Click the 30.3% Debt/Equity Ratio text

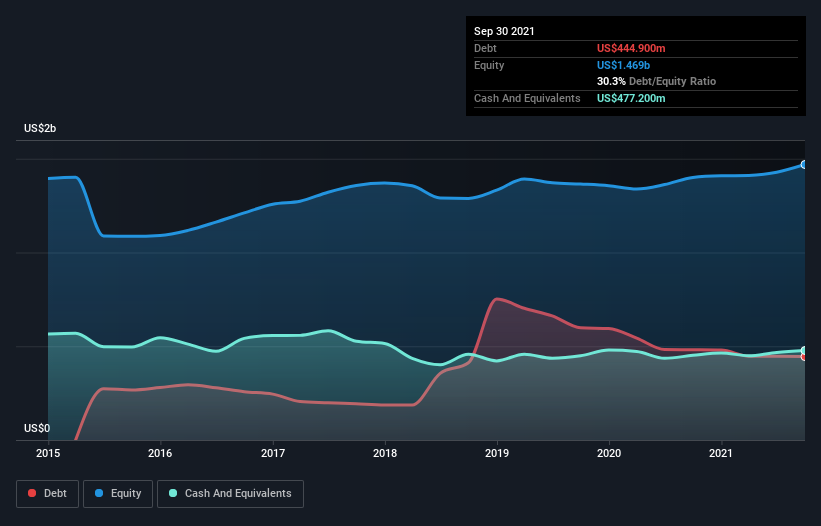click(x=656, y=81)
